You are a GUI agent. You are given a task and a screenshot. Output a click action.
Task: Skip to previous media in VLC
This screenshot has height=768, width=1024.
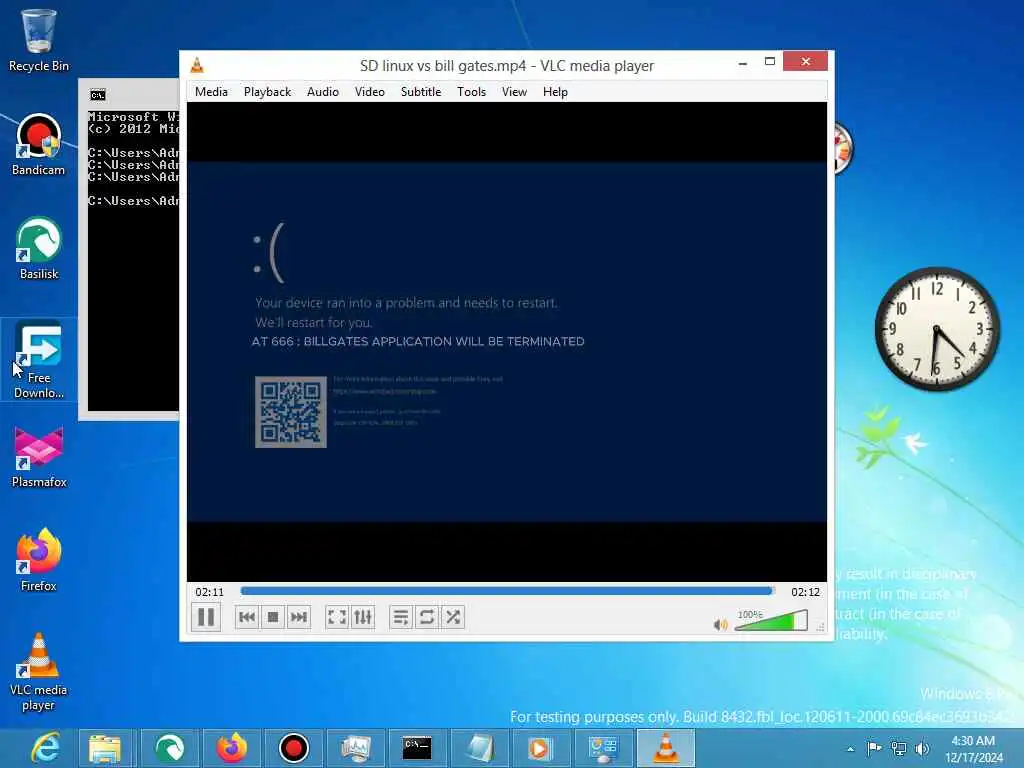pos(247,617)
